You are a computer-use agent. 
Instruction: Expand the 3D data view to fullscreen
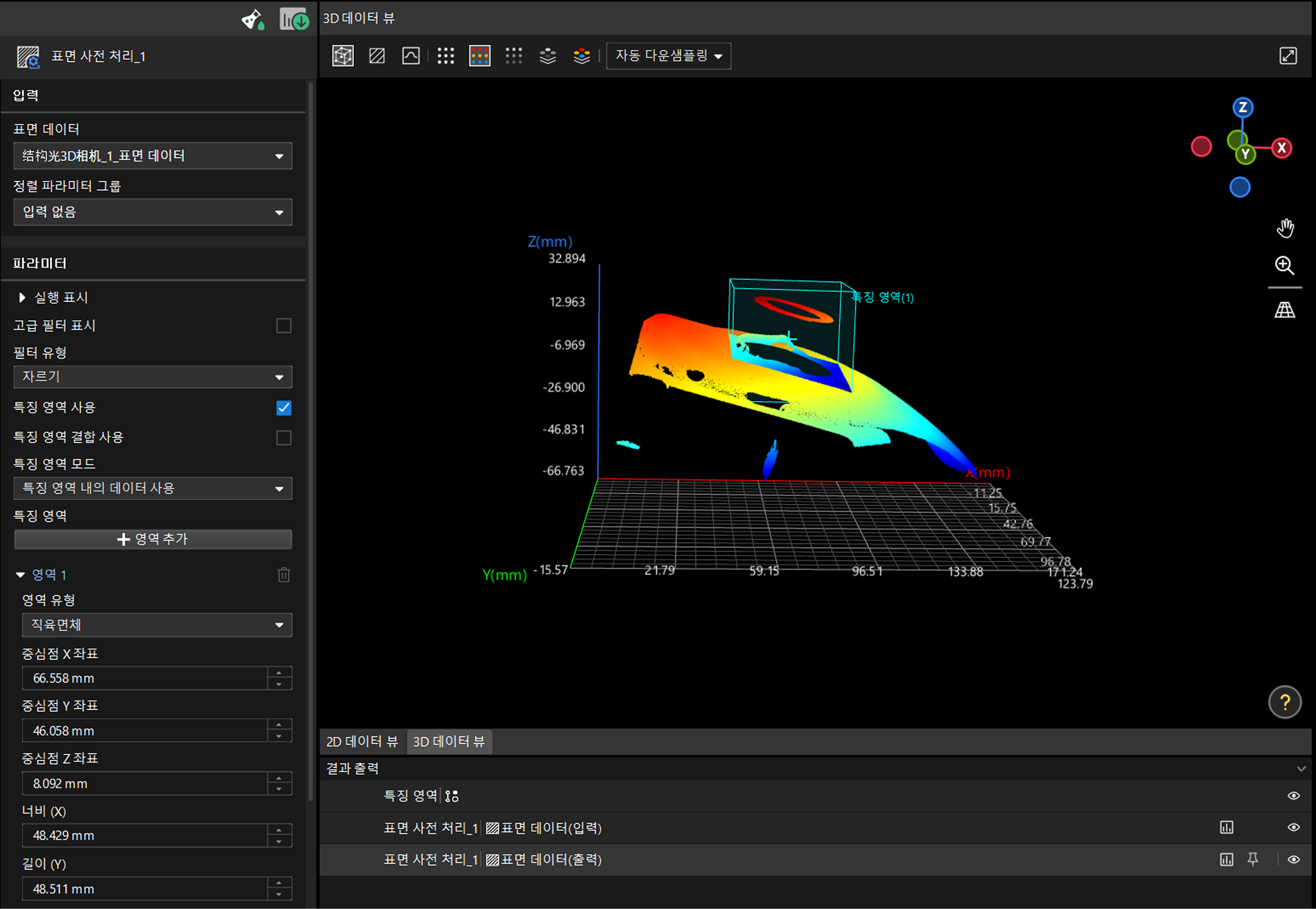click(x=1288, y=56)
